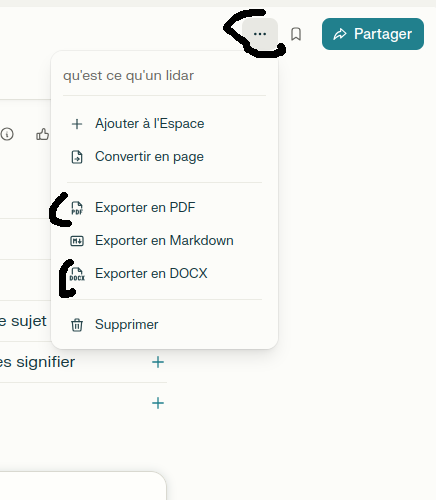Expand the related question ending in 'signifier'

pyautogui.click(x=83, y=362)
